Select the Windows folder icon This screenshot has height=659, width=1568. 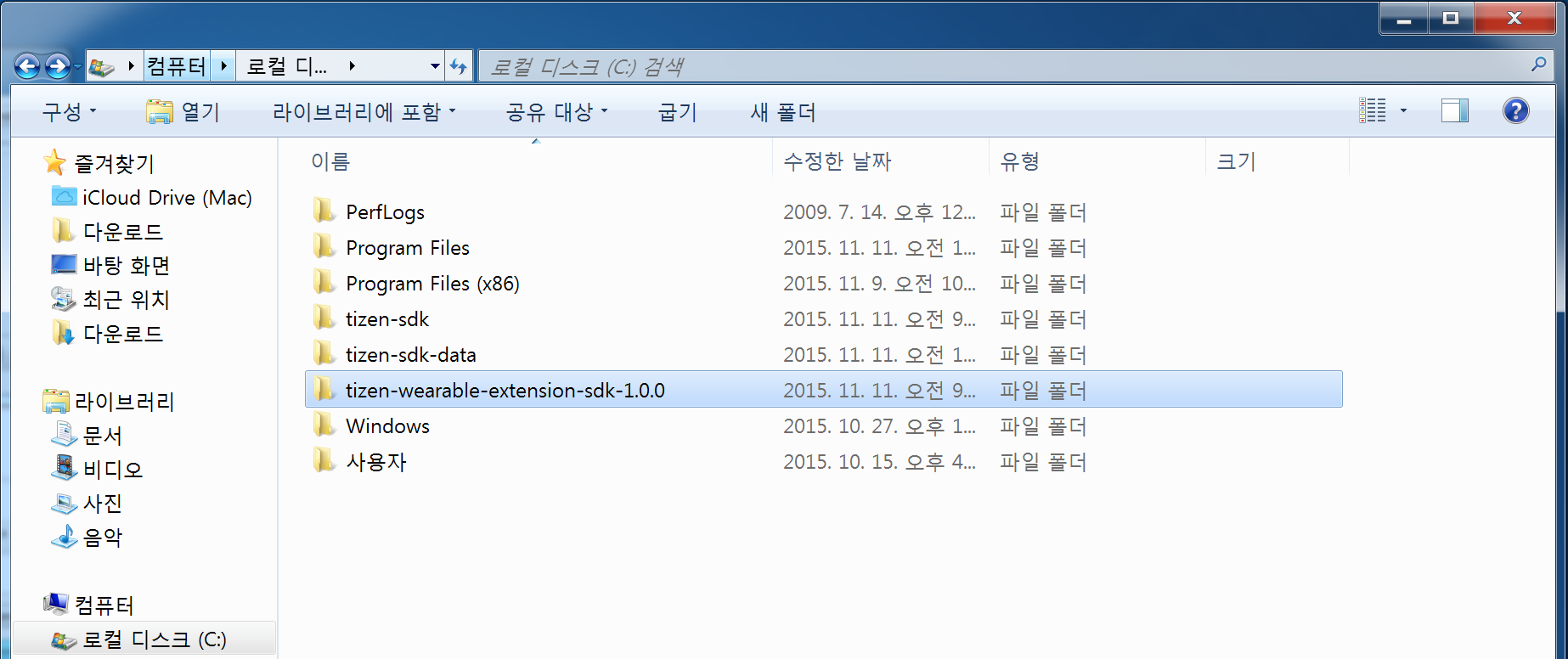point(324,425)
